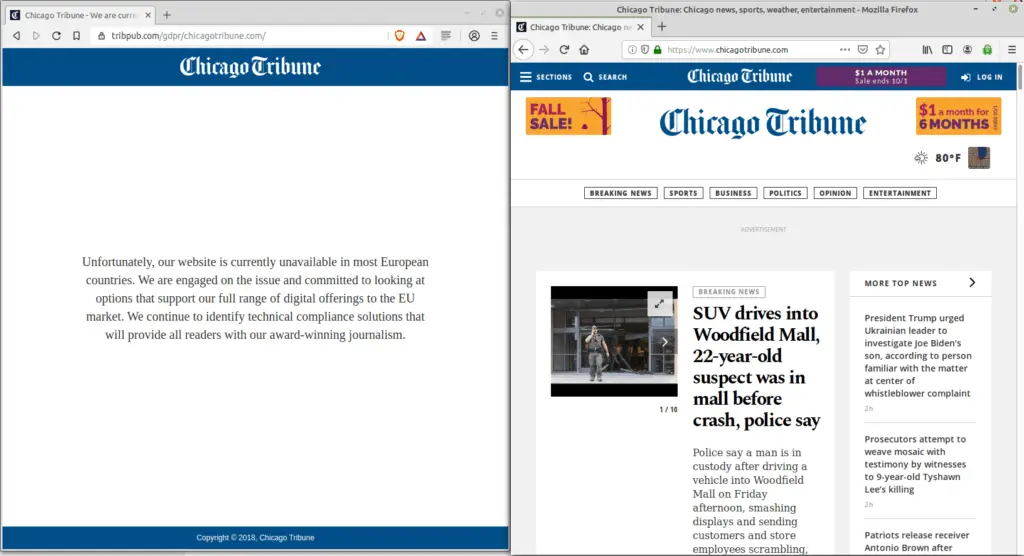This screenshot has width=1024, height=556.
Task: Open the Firefox account icon
Action: point(967,50)
